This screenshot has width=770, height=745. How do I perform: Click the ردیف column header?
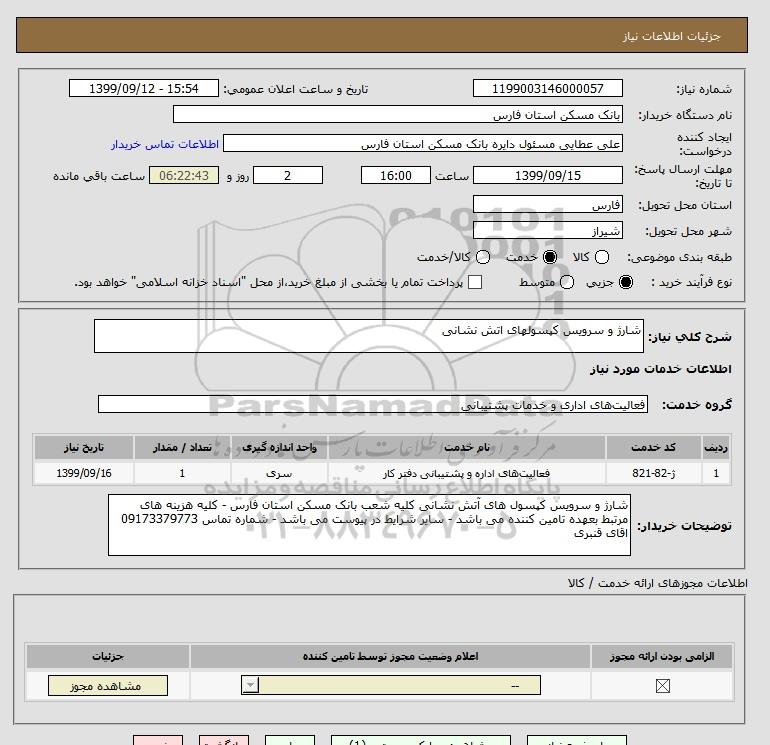tap(716, 447)
